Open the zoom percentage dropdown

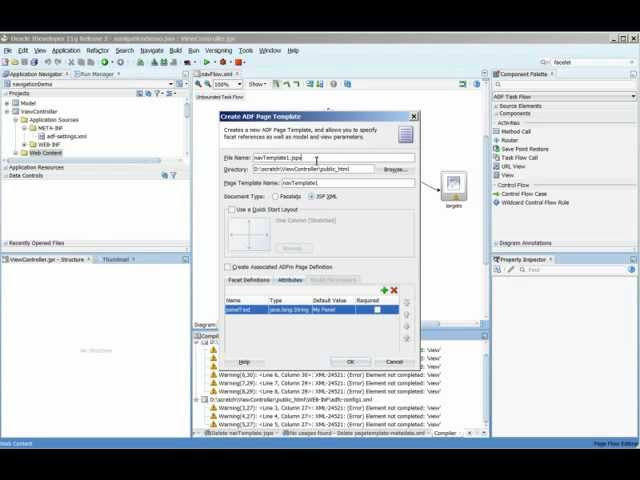point(240,84)
